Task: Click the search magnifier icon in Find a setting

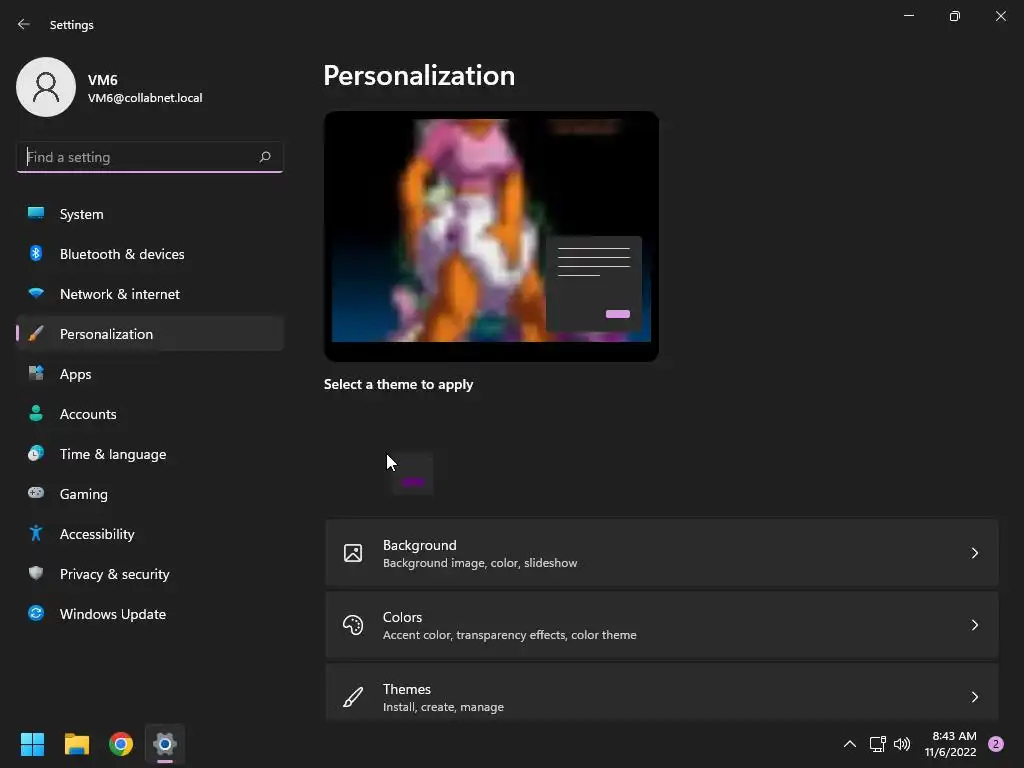Action: click(x=264, y=157)
